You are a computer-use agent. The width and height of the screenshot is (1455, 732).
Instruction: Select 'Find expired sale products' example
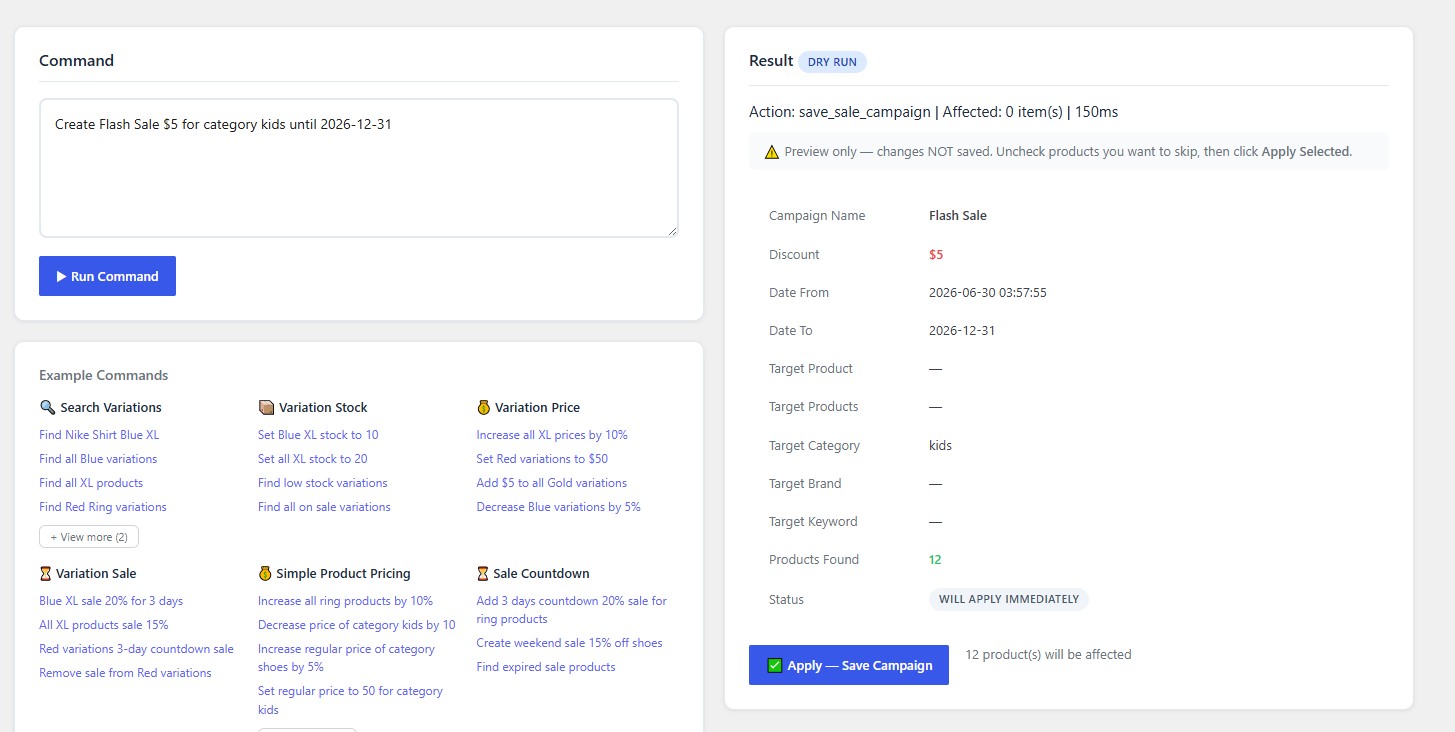(546, 667)
